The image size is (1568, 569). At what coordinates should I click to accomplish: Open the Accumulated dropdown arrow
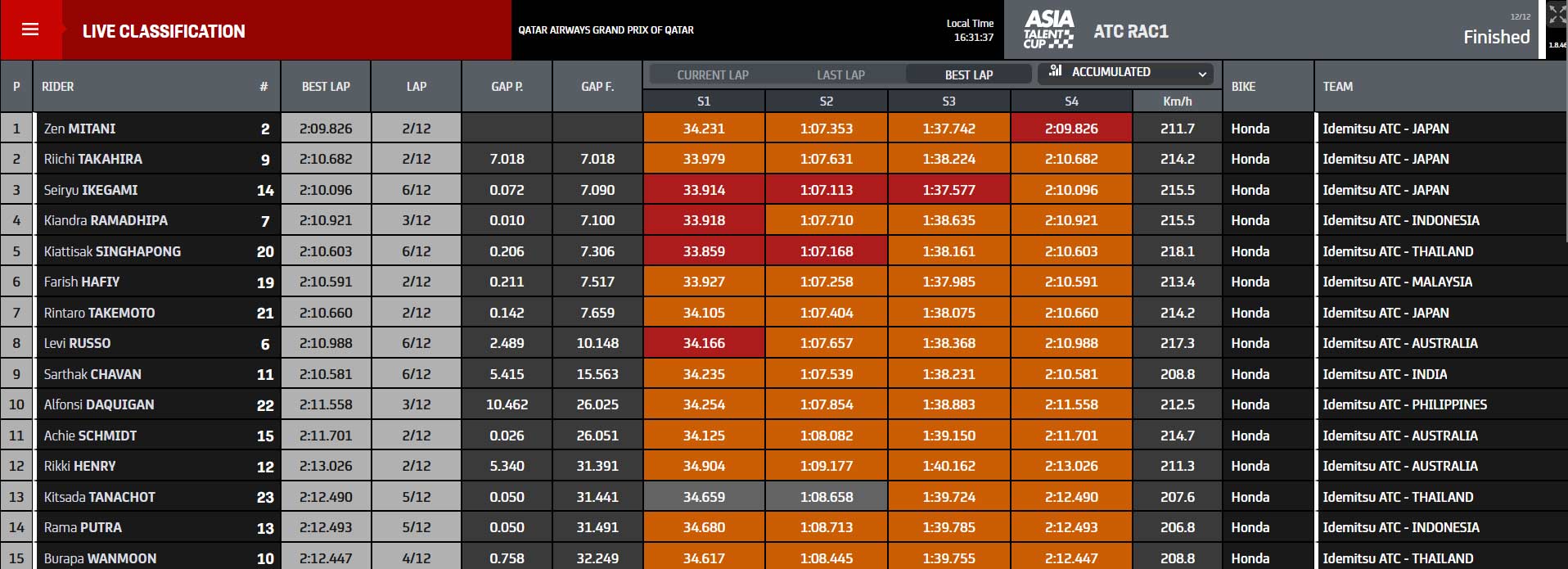pos(1202,74)
